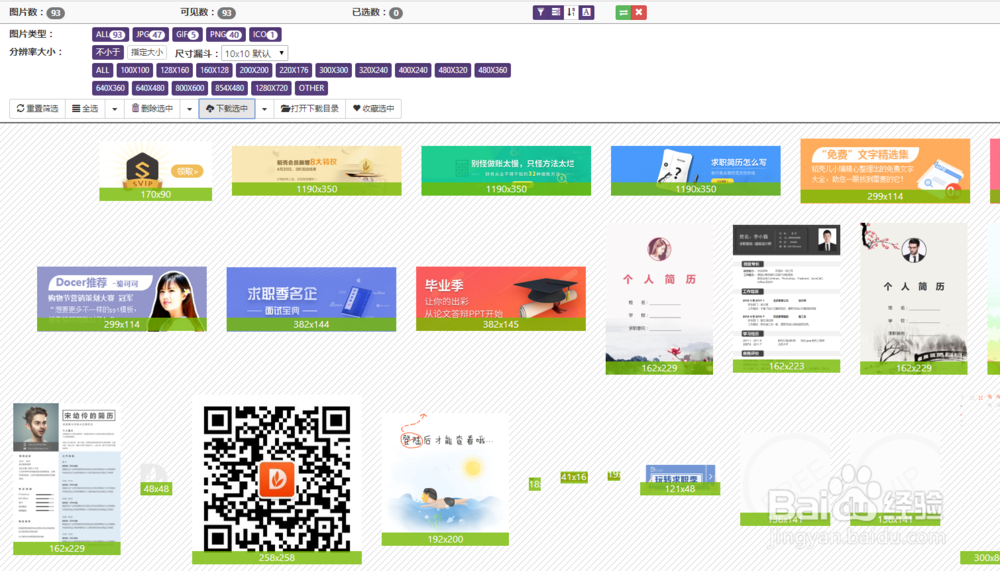This screenshot has height=571, width=1000.
Task: Select the 不小于 resolution mode
Action: (x=108, y=52)
